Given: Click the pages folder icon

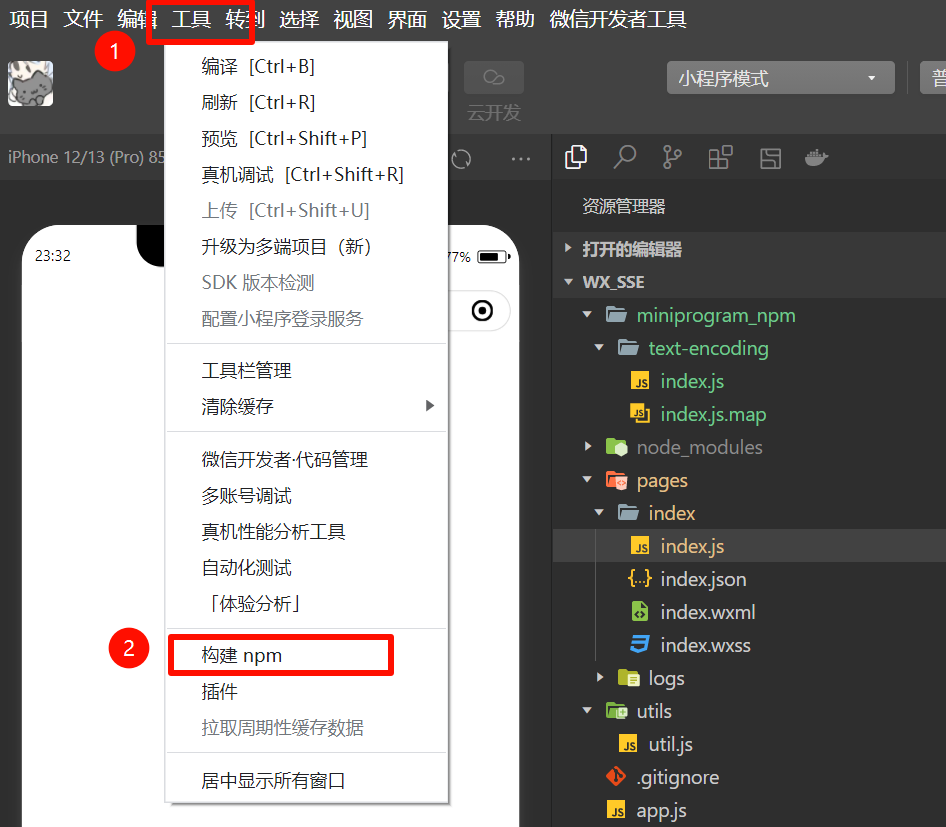Looking at the screenshot, I should [x=617, y=480].
